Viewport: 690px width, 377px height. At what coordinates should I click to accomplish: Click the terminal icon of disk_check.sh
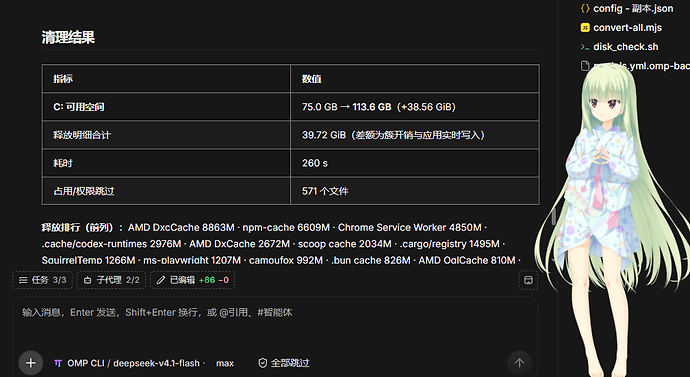click(585, 47)
